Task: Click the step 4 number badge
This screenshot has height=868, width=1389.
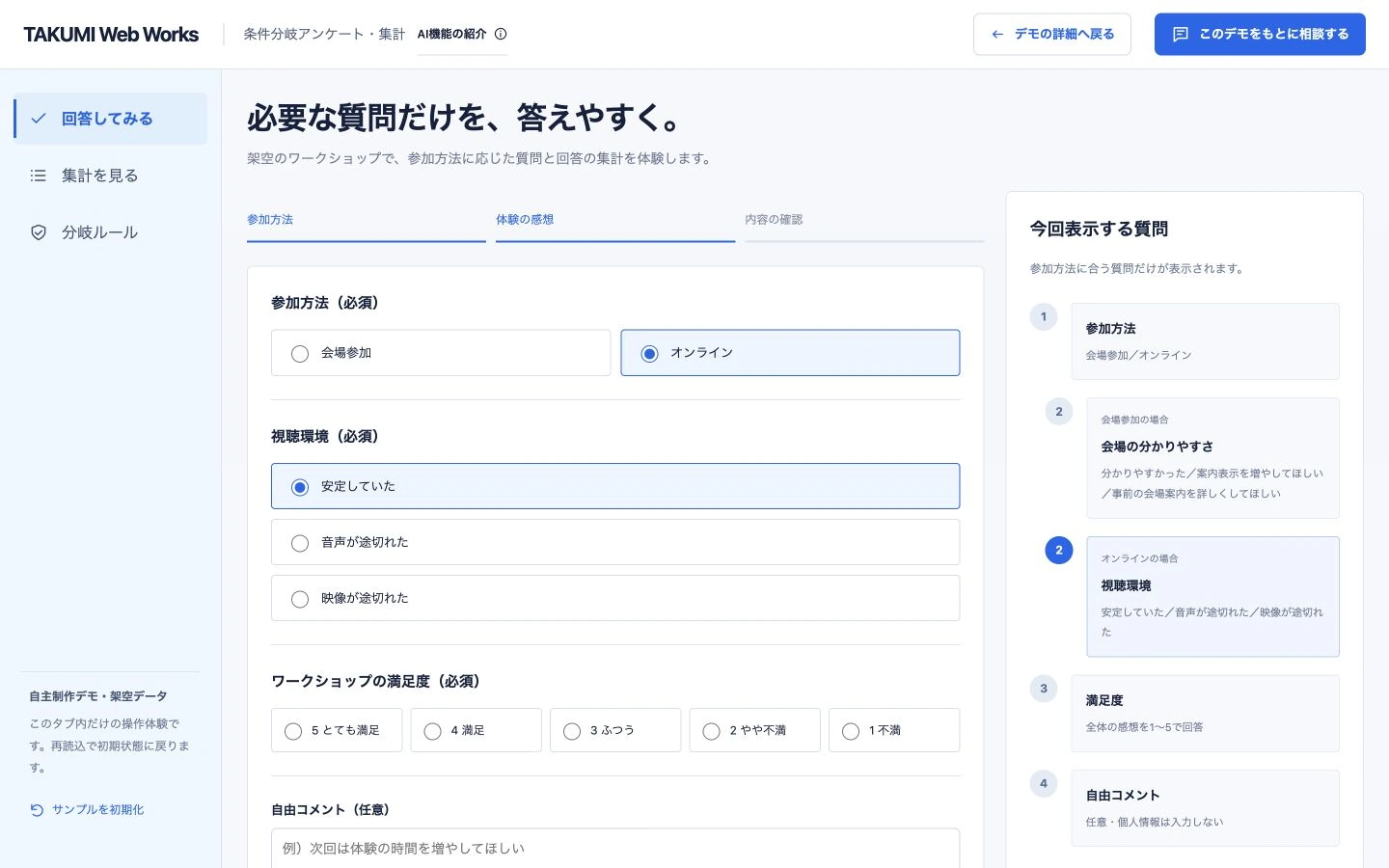Action: click(x=1044, y=784)
